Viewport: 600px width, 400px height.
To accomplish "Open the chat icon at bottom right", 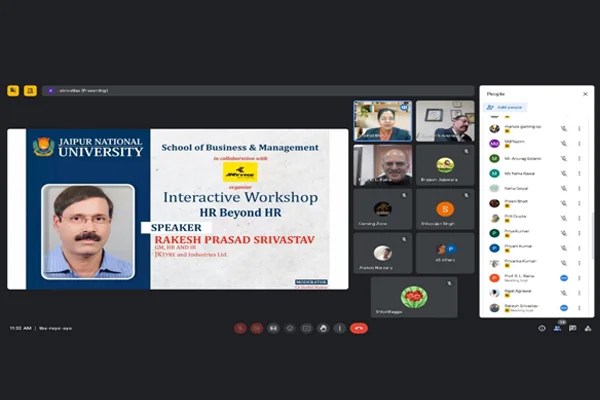I will click(572, 328).
